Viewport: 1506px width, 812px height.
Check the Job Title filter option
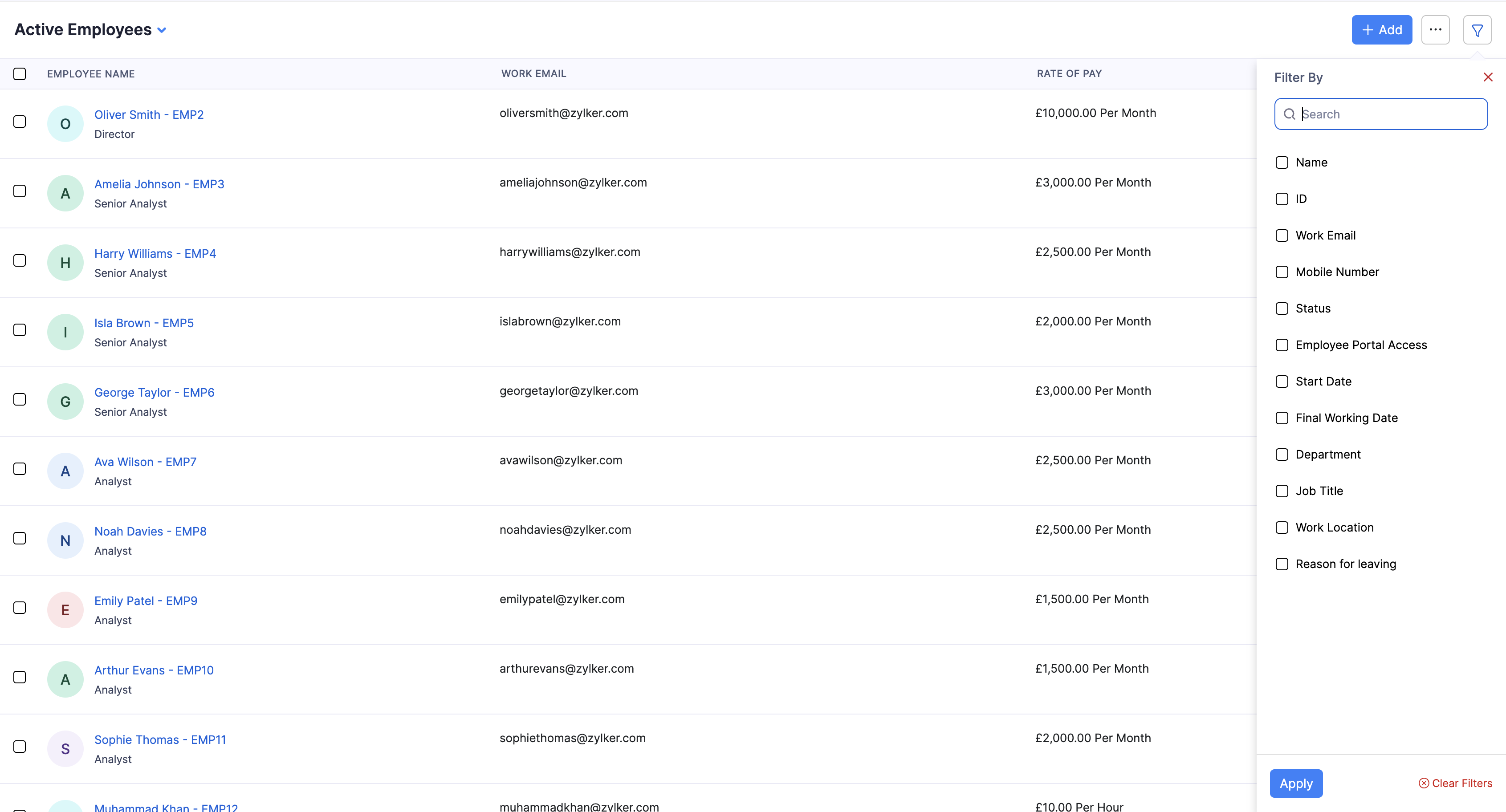point(1282,491)
